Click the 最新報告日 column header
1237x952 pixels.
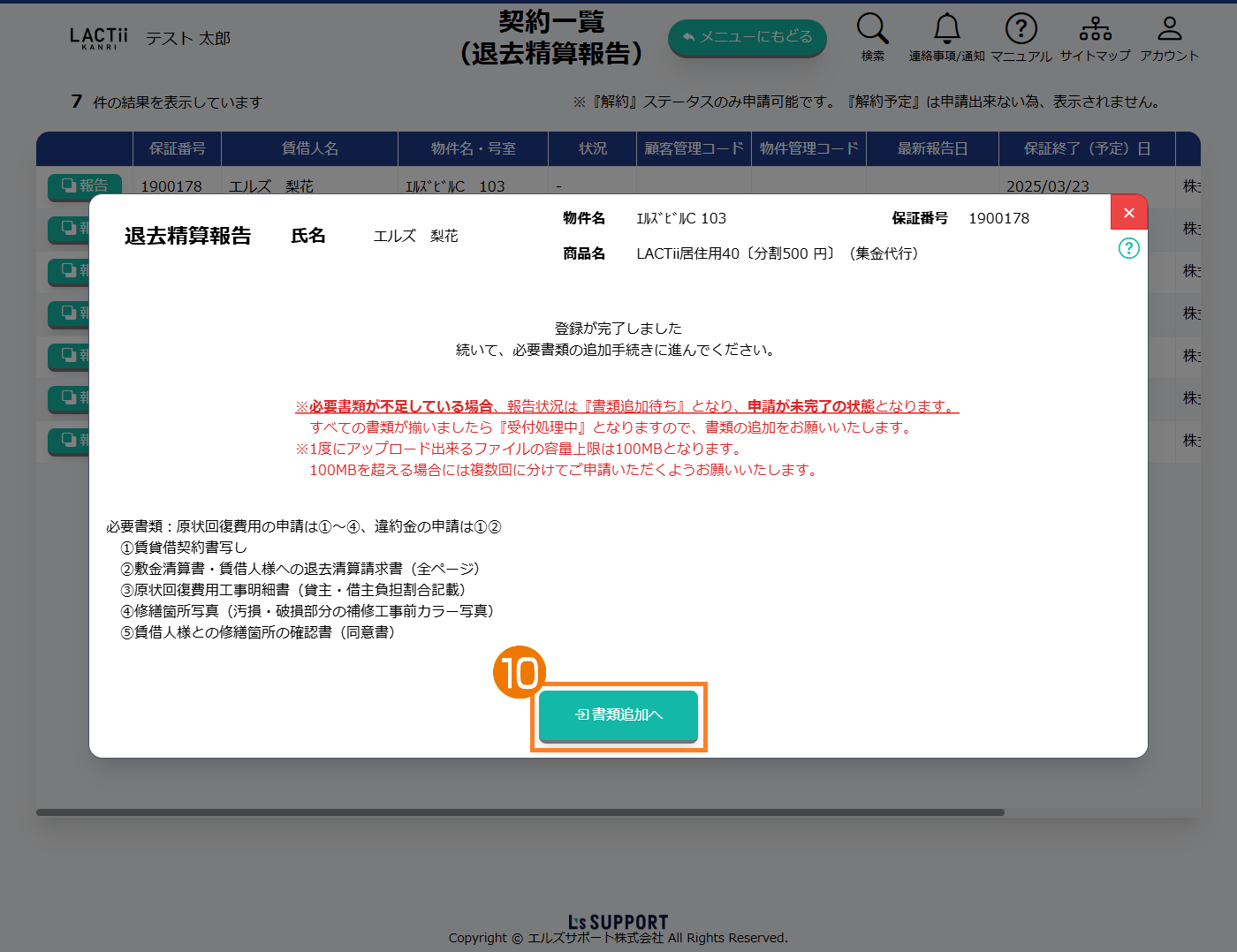click(x=932, y=148)
